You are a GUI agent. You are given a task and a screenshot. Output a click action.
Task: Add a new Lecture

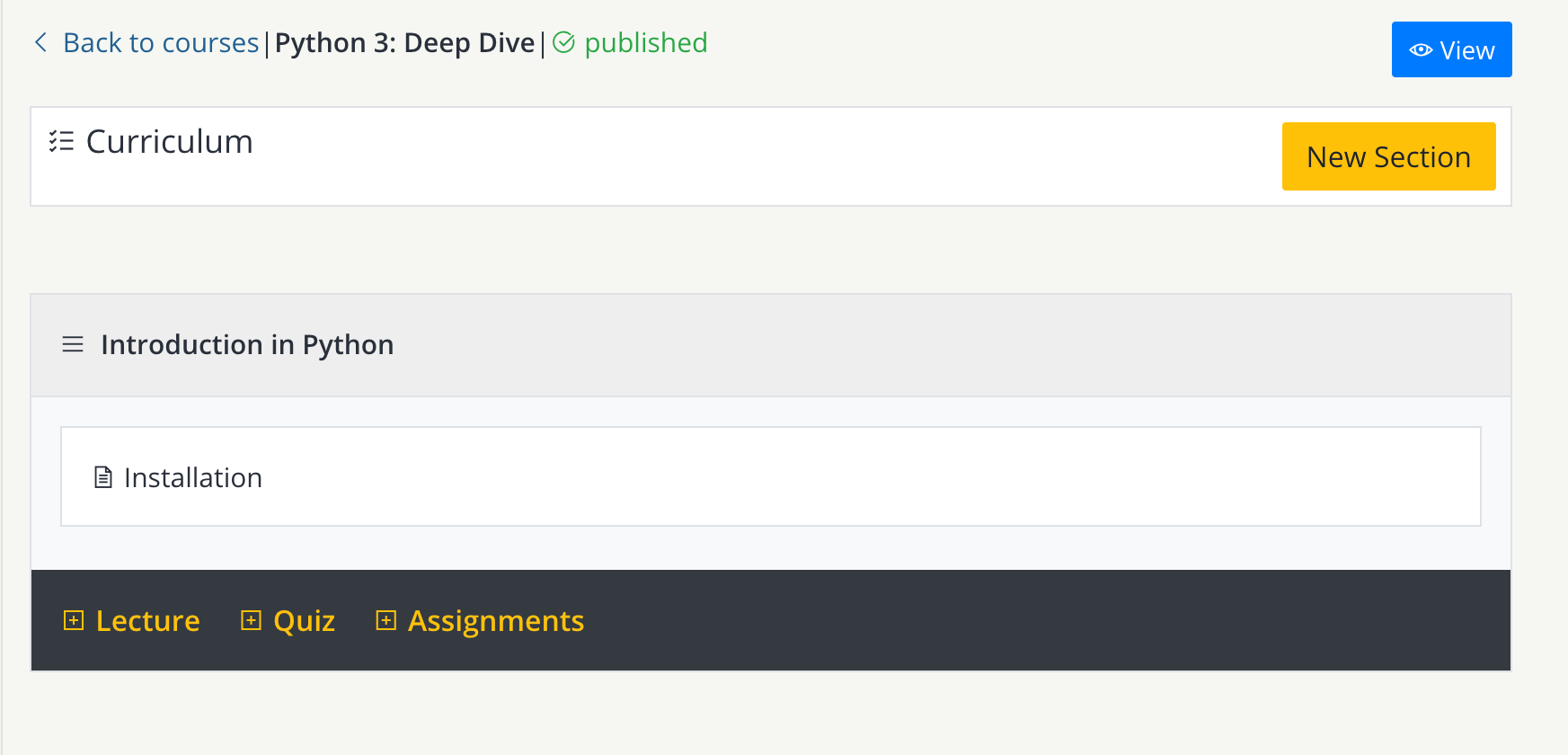pos(147,621)
